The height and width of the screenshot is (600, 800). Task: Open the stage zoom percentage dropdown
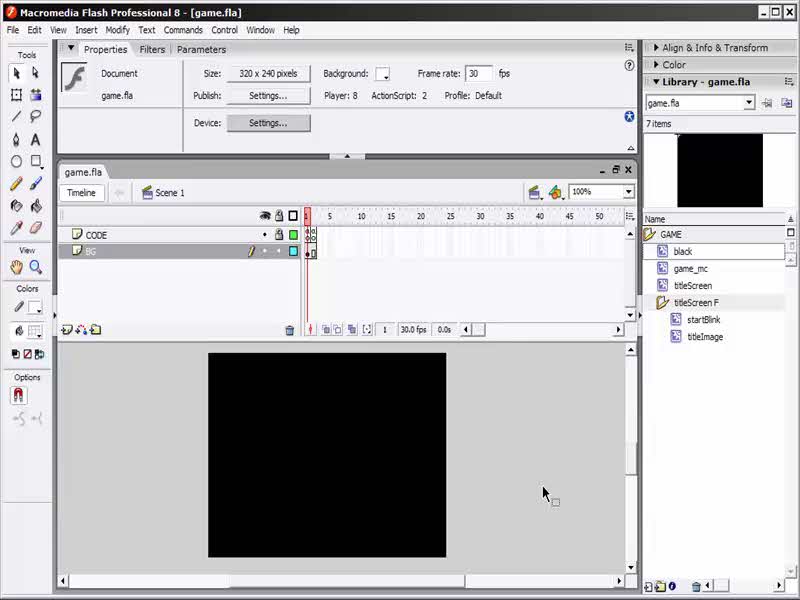coord(628,192)
